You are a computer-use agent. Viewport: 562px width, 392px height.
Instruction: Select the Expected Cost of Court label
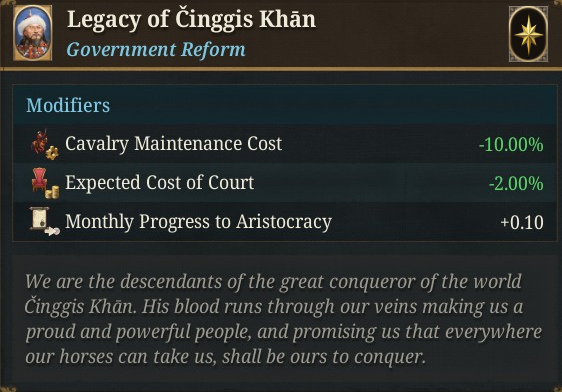coord(159,182)
